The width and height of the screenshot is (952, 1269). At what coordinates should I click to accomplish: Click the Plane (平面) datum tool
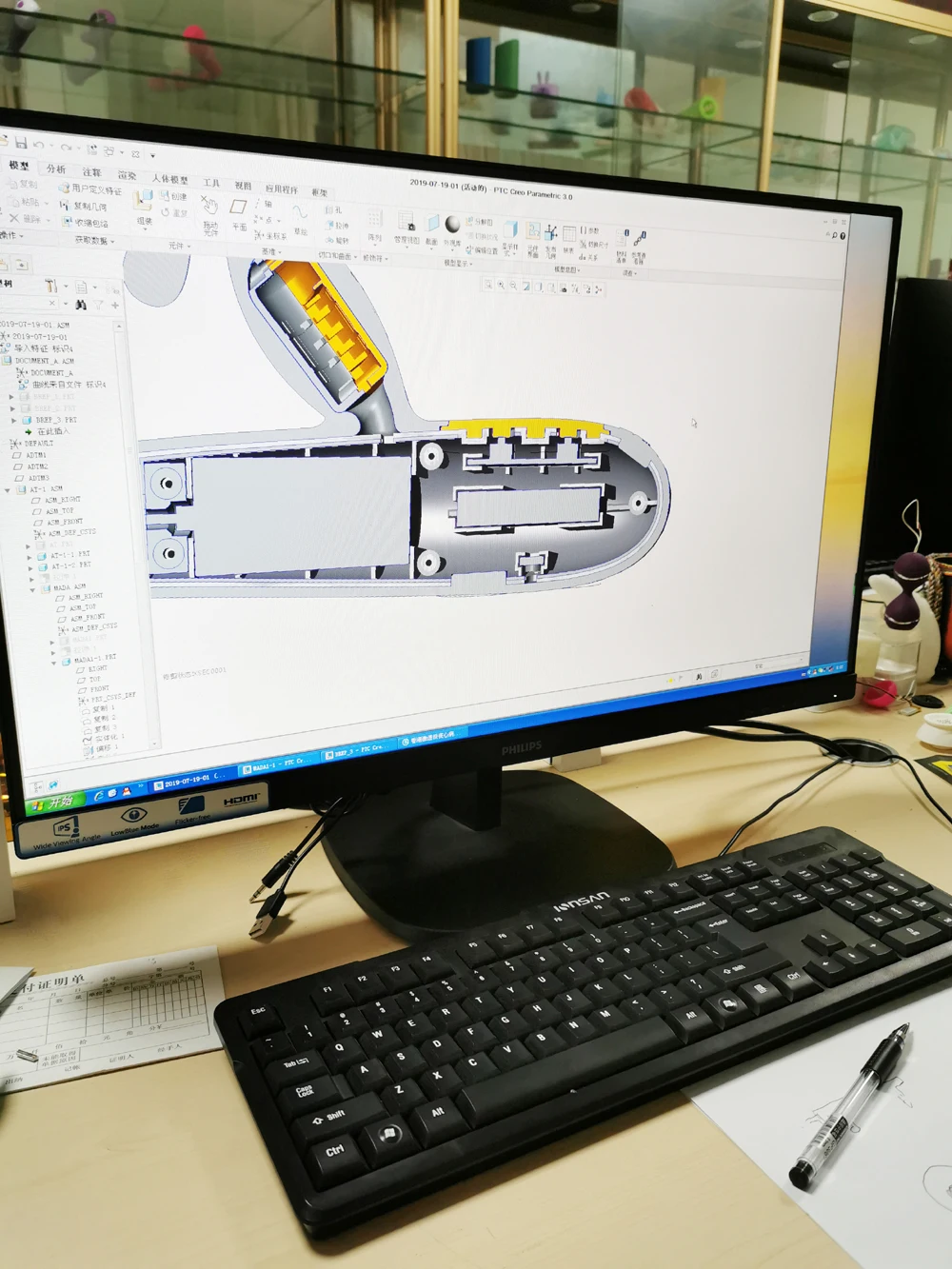(239, 211)
